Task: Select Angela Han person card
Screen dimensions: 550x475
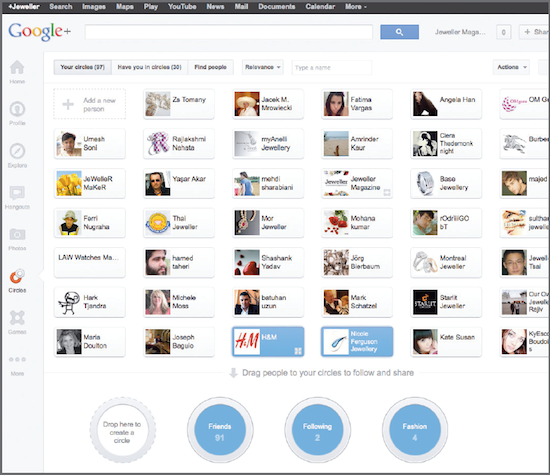Action: pos(446,104)
